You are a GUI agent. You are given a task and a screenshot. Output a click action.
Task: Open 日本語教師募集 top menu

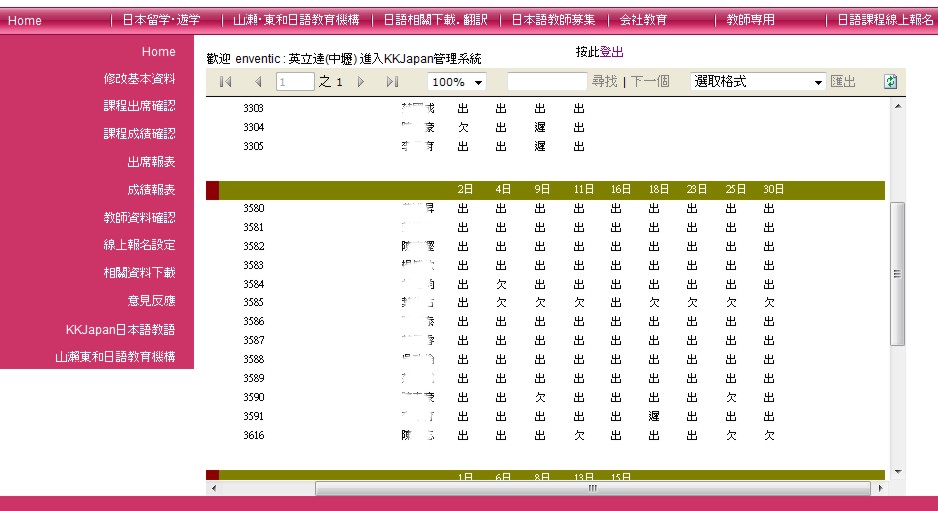tap(553, 20)
